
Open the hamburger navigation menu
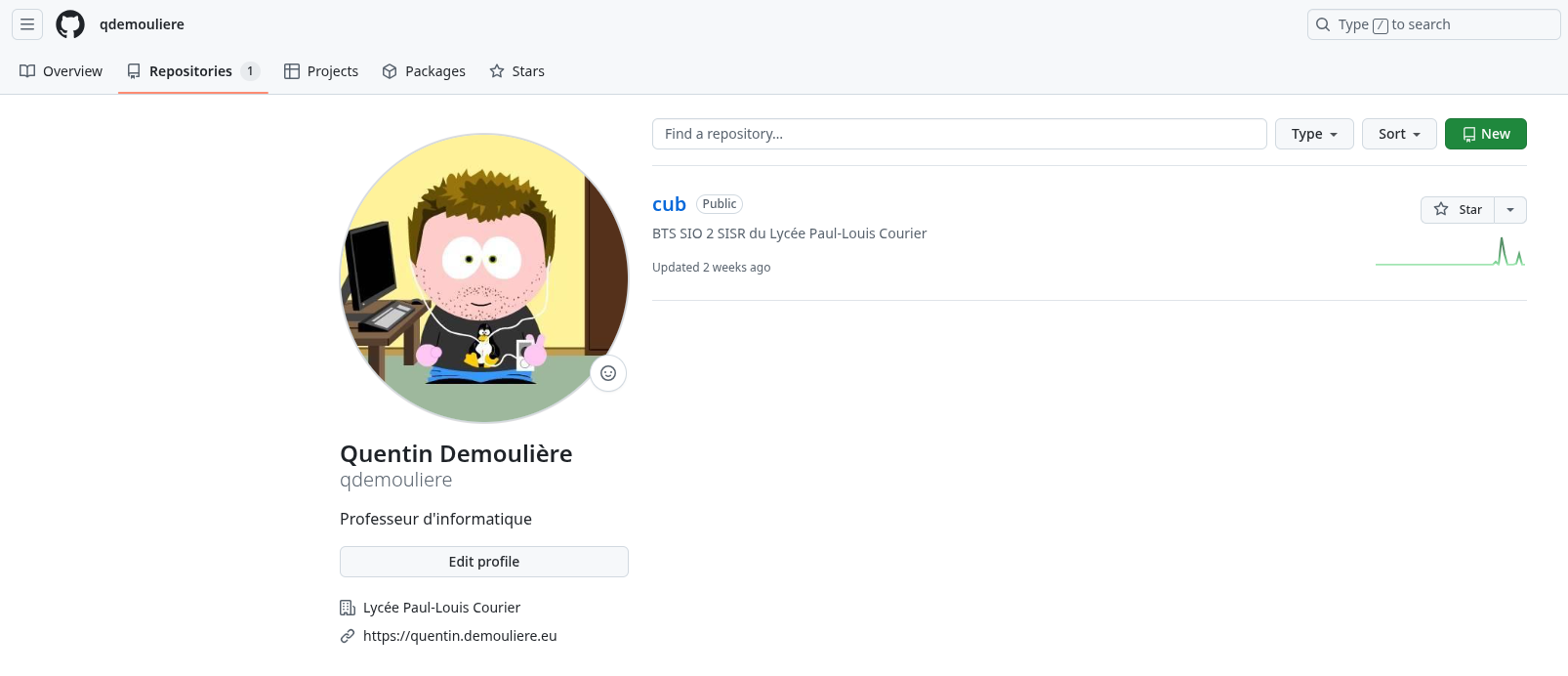(x=27, y=24)
